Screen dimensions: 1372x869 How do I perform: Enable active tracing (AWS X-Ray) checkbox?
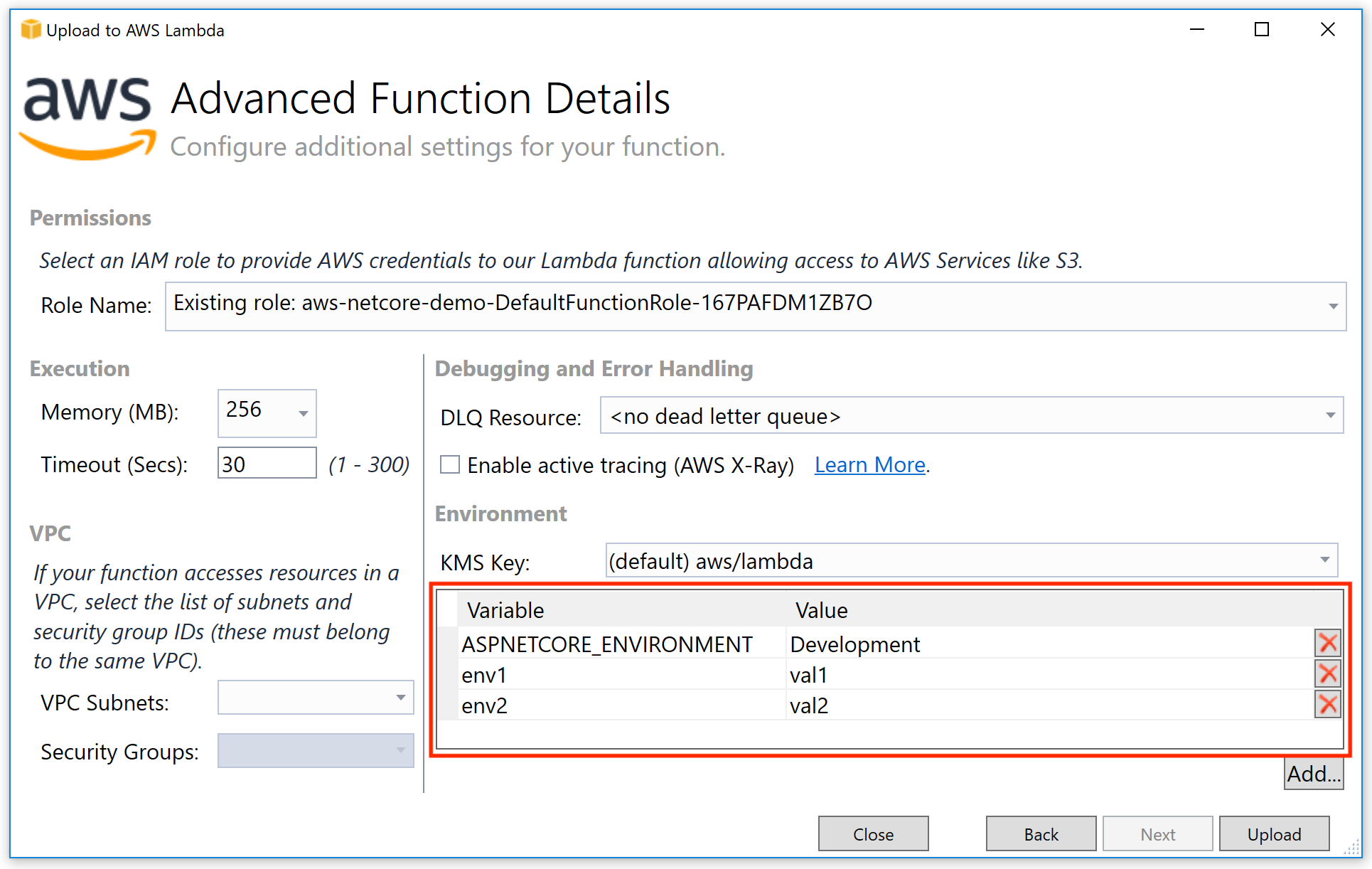[450, 465]
